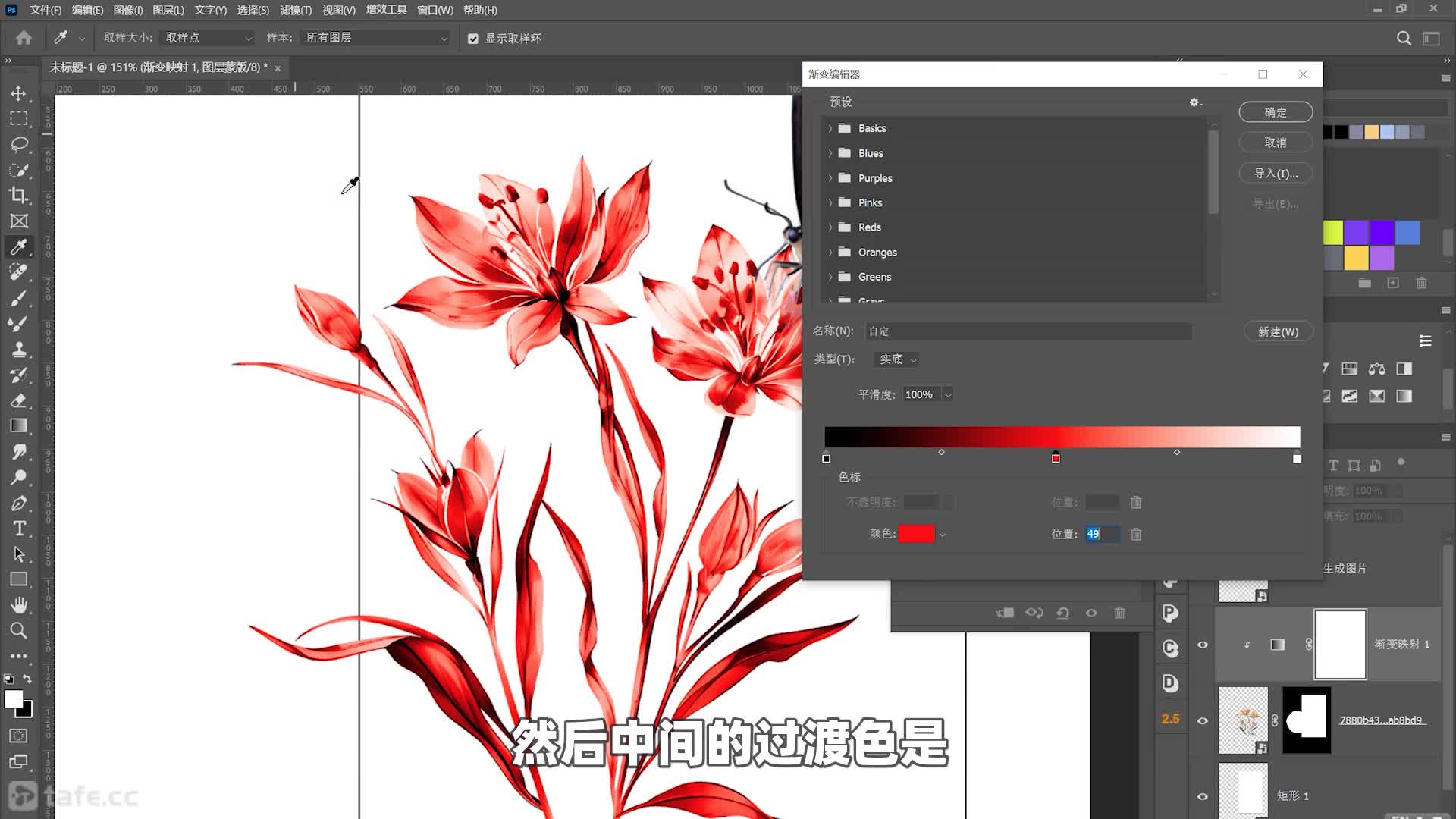The height and width of the screenshot is (819, 1456).
Task: Open the 文件(F) menu
Action: 45,10
